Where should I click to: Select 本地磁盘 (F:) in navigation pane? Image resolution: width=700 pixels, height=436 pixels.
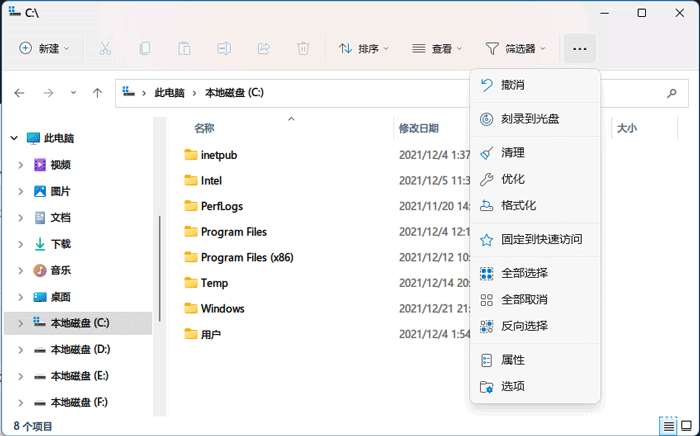[78, 402]
